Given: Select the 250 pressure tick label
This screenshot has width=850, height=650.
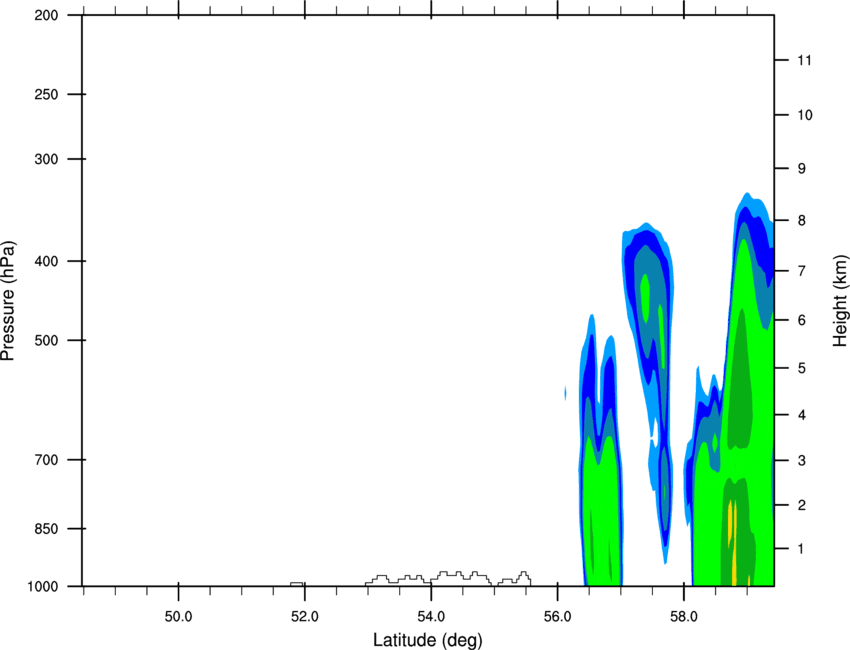Looking at the screenshot, I should click(46, 94).
